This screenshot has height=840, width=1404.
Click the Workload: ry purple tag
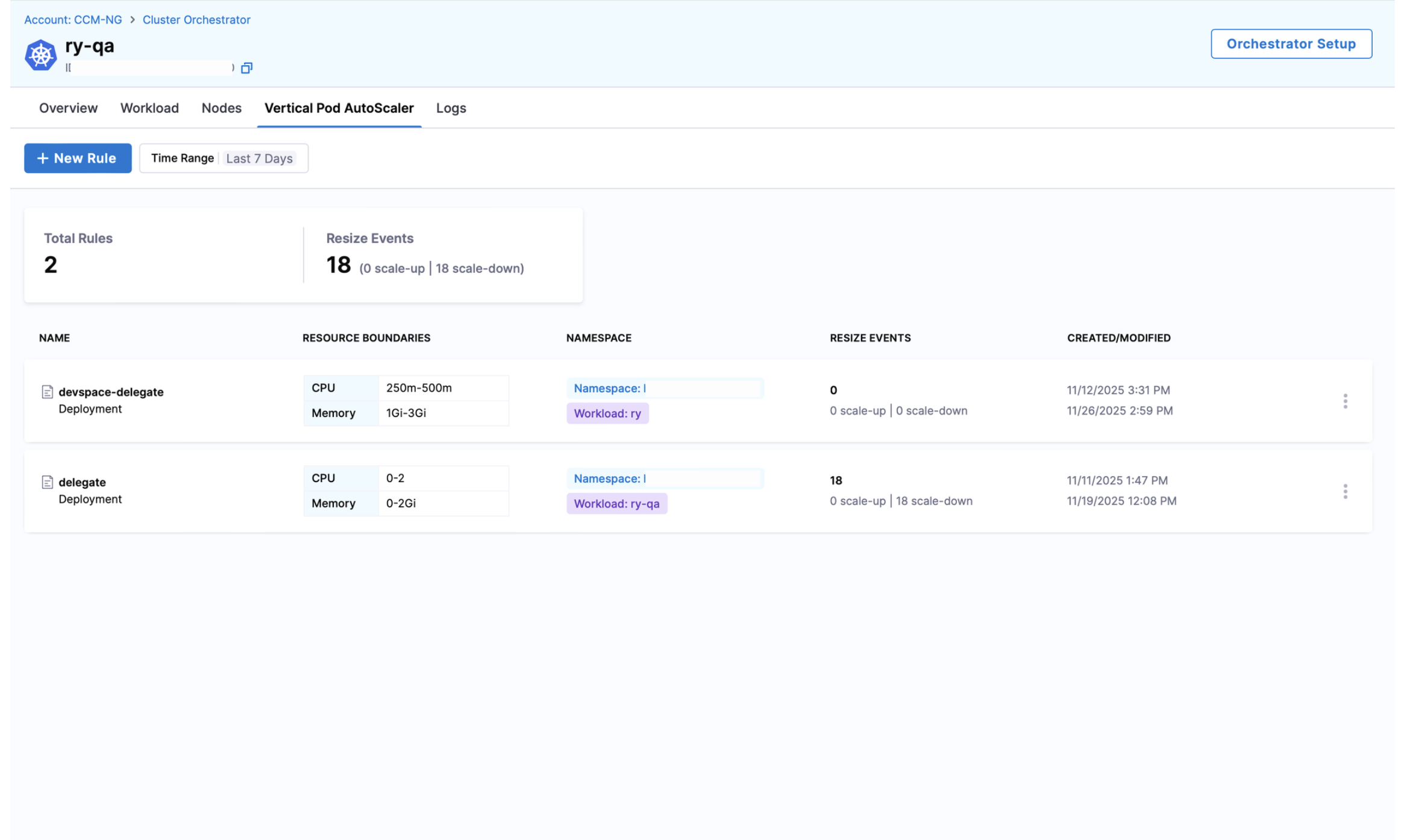coord(607,413)
